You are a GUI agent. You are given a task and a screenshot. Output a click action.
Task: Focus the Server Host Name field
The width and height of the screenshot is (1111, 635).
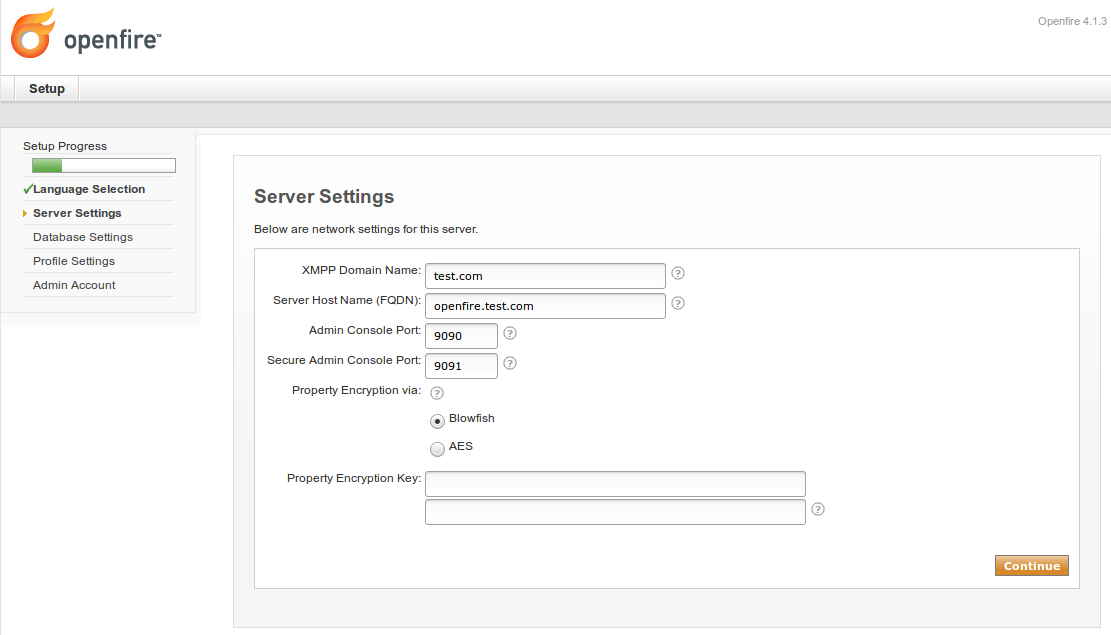545,306
